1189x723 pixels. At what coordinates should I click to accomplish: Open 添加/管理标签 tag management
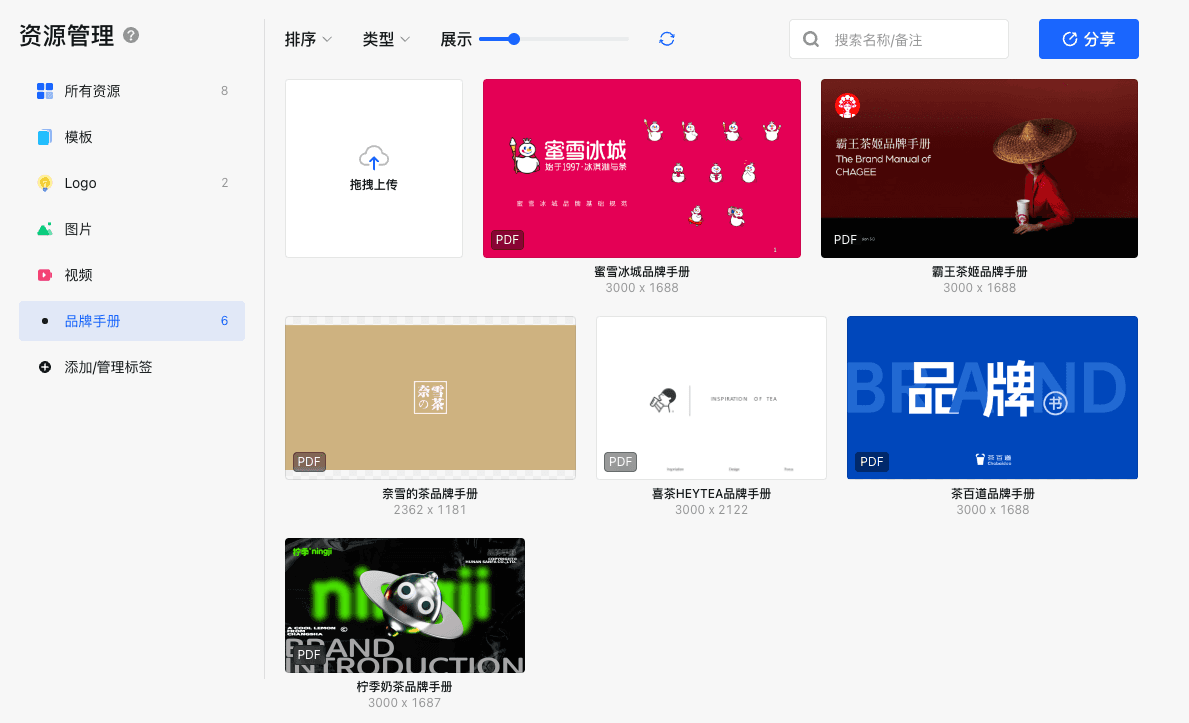point(132,367)
